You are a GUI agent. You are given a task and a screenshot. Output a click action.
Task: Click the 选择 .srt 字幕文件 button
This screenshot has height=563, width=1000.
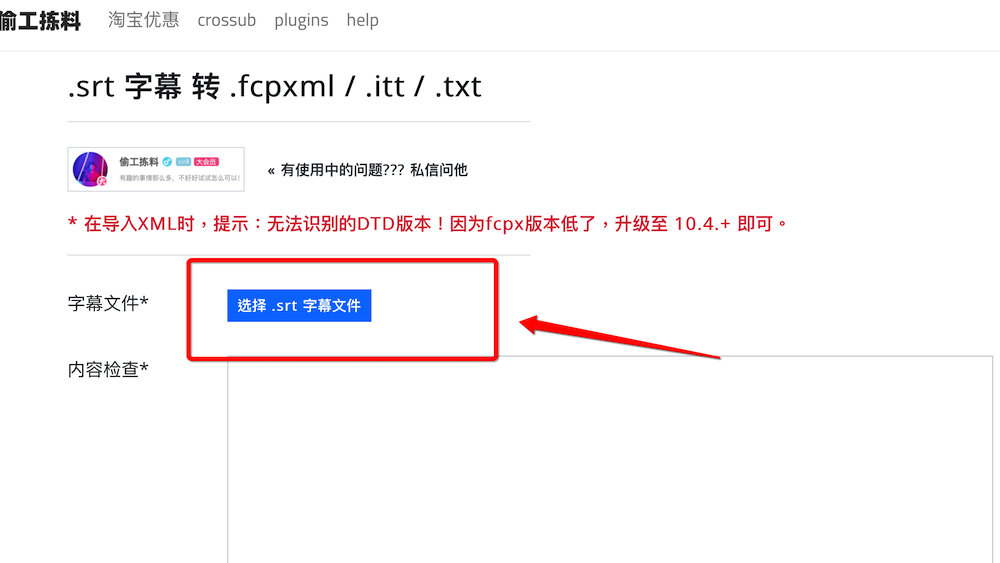pos(299,305)
